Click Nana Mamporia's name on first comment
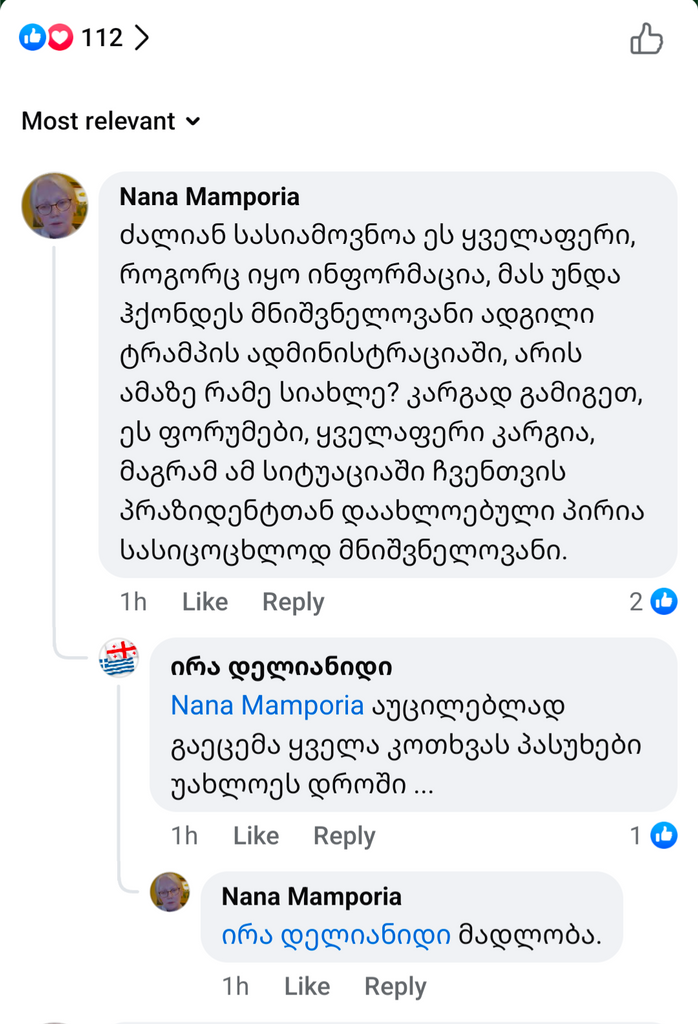The height and width of the screenshot is (1024, 698). click(209, 197)
